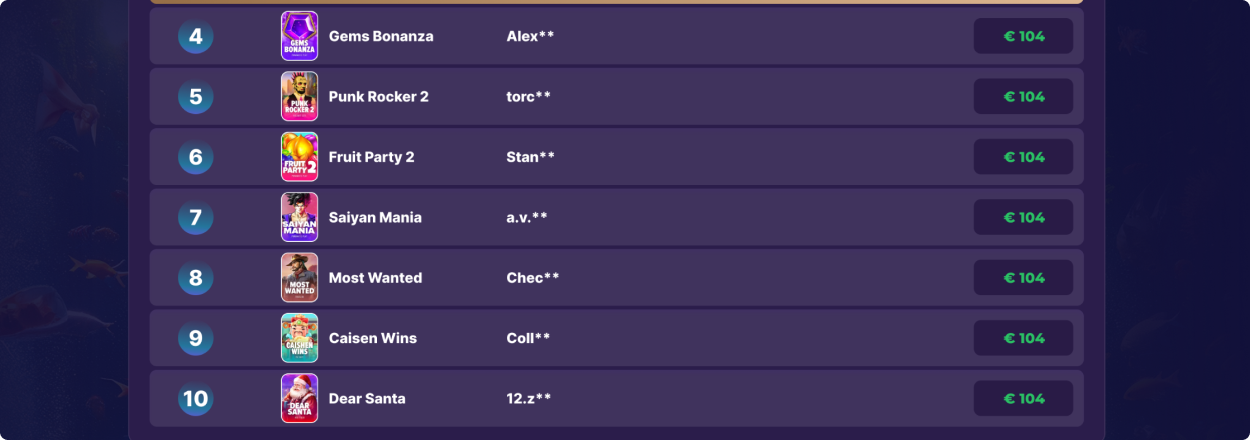Image resolution: width=1250 pixels, height=440 pixels.
Task: Open the Dear Santa game icon
Action: (x=299, y=398)
